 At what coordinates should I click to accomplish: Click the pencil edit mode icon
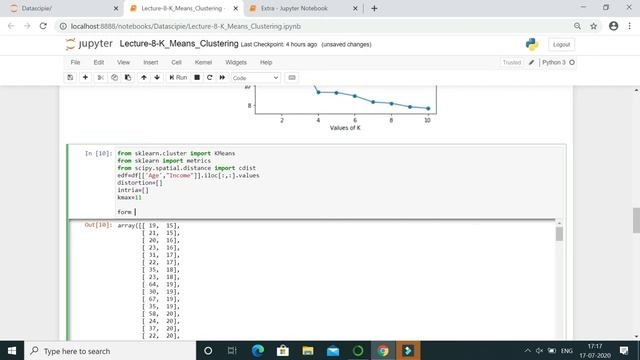(x=531, y=62)
